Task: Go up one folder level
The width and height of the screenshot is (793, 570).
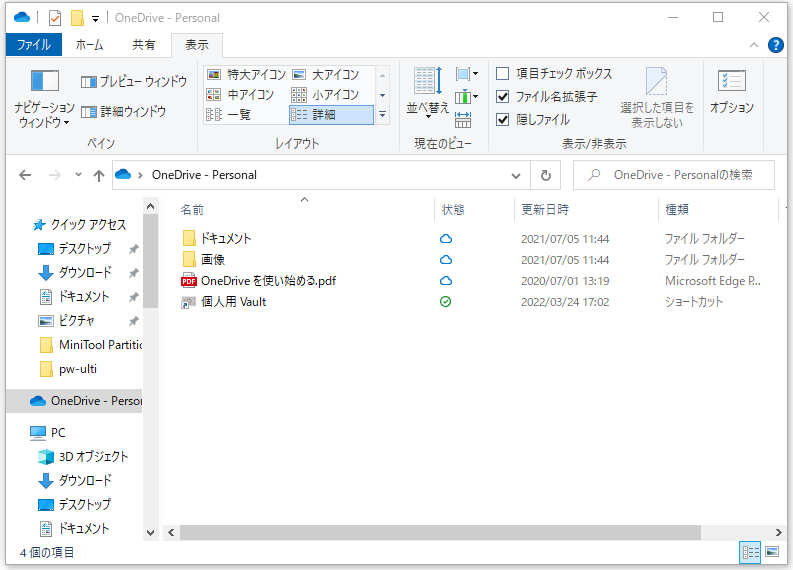Action: [99, 176]
